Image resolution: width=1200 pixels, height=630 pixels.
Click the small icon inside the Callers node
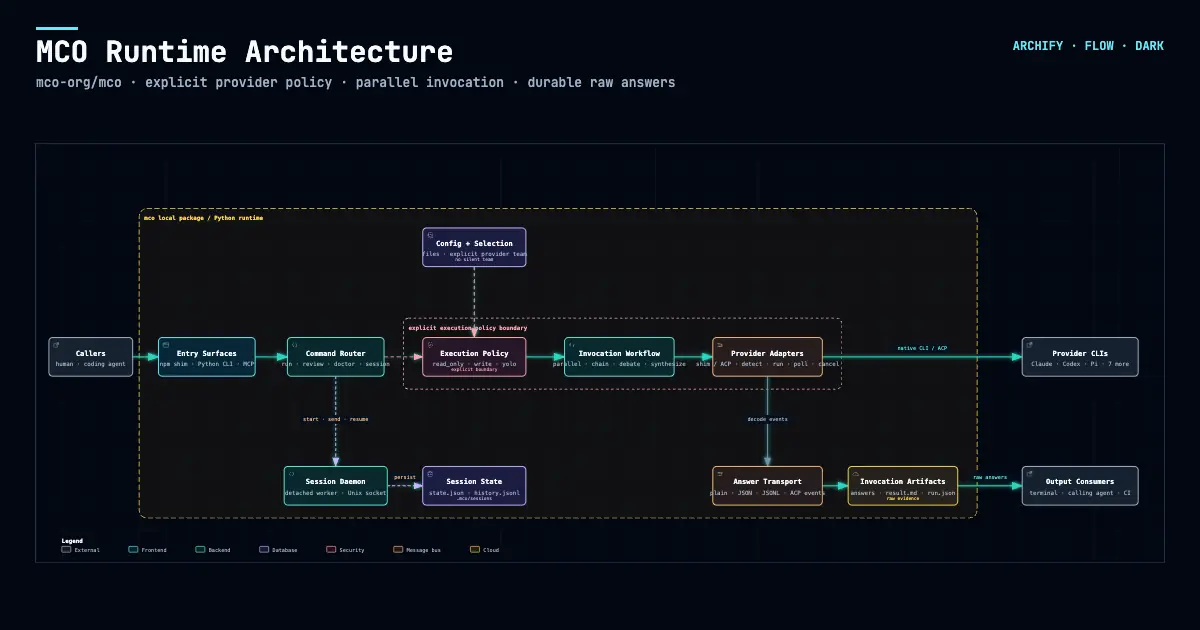pyautogui.click(x=55, y=344)
